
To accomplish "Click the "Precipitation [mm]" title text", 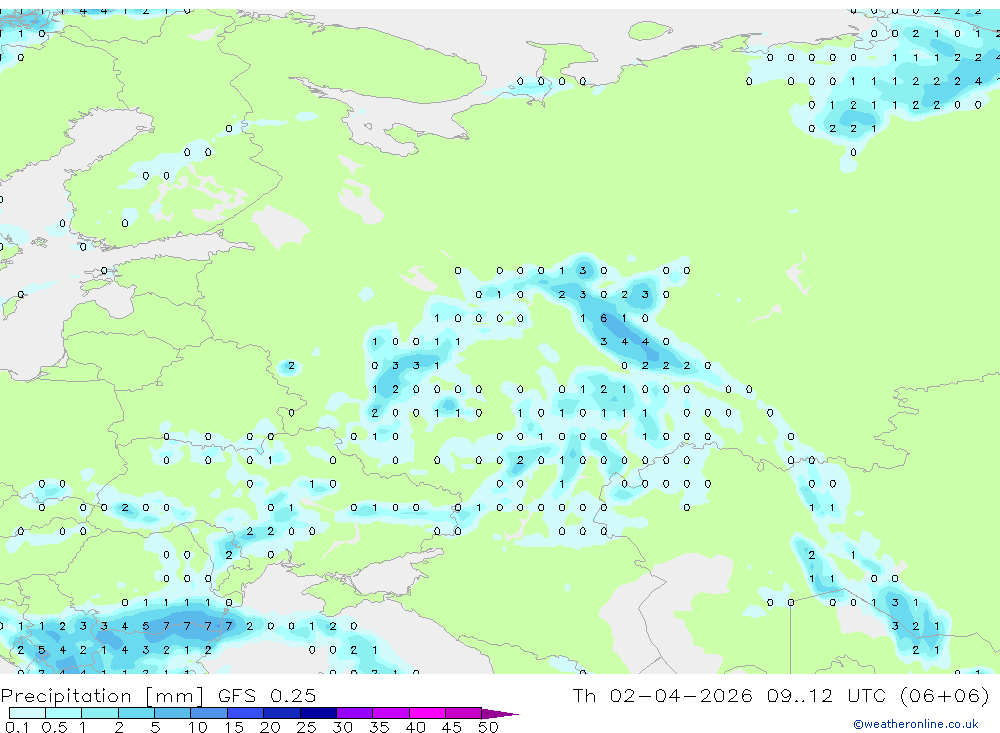I will pyautogui.click(x=103, y=695).
